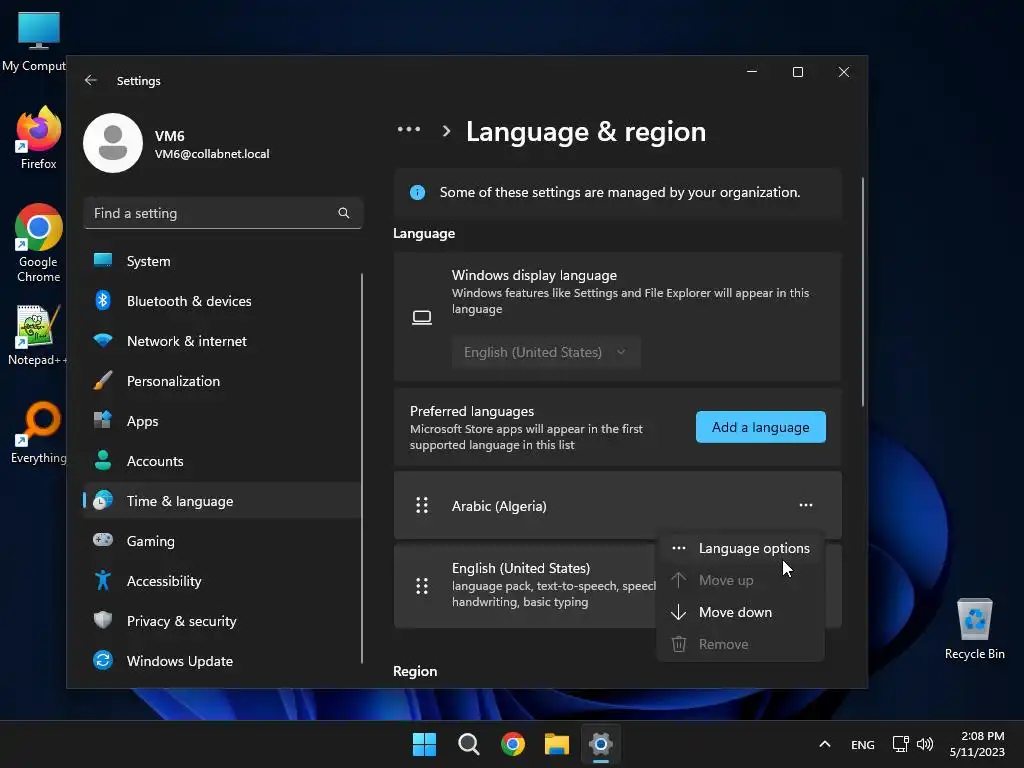The width and height of the screenshot is (1024, 768).
Task: Choose Move up in context menu
Action: point(740,580)
